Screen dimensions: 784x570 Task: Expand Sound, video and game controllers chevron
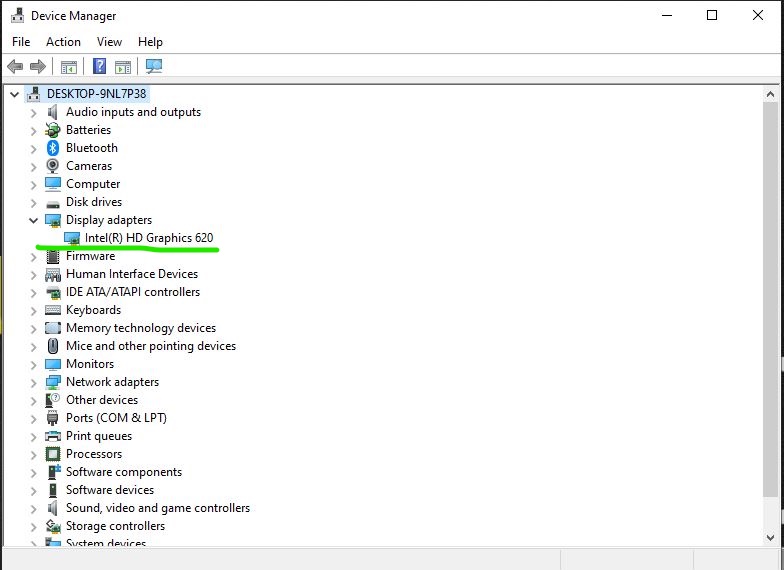[x=34, y=509]
